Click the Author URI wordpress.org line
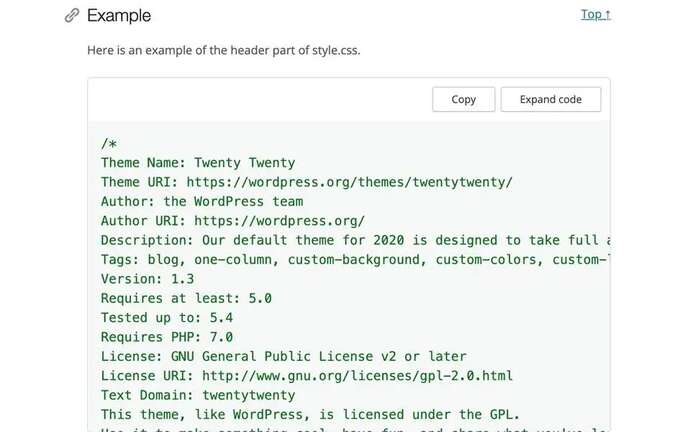Viewport: 691px width, 432px height. click(x=233, y=221)
